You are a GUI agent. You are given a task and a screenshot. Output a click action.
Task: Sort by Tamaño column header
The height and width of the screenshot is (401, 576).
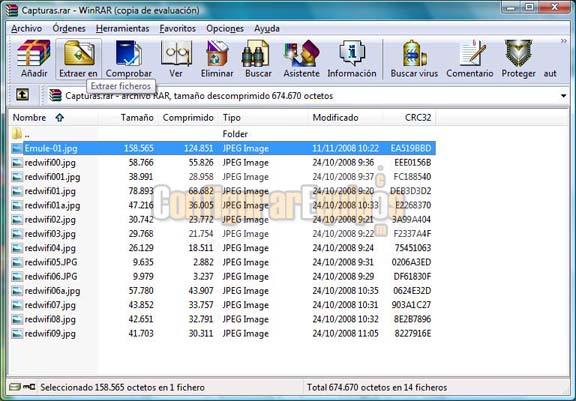(x=128, y=118)
